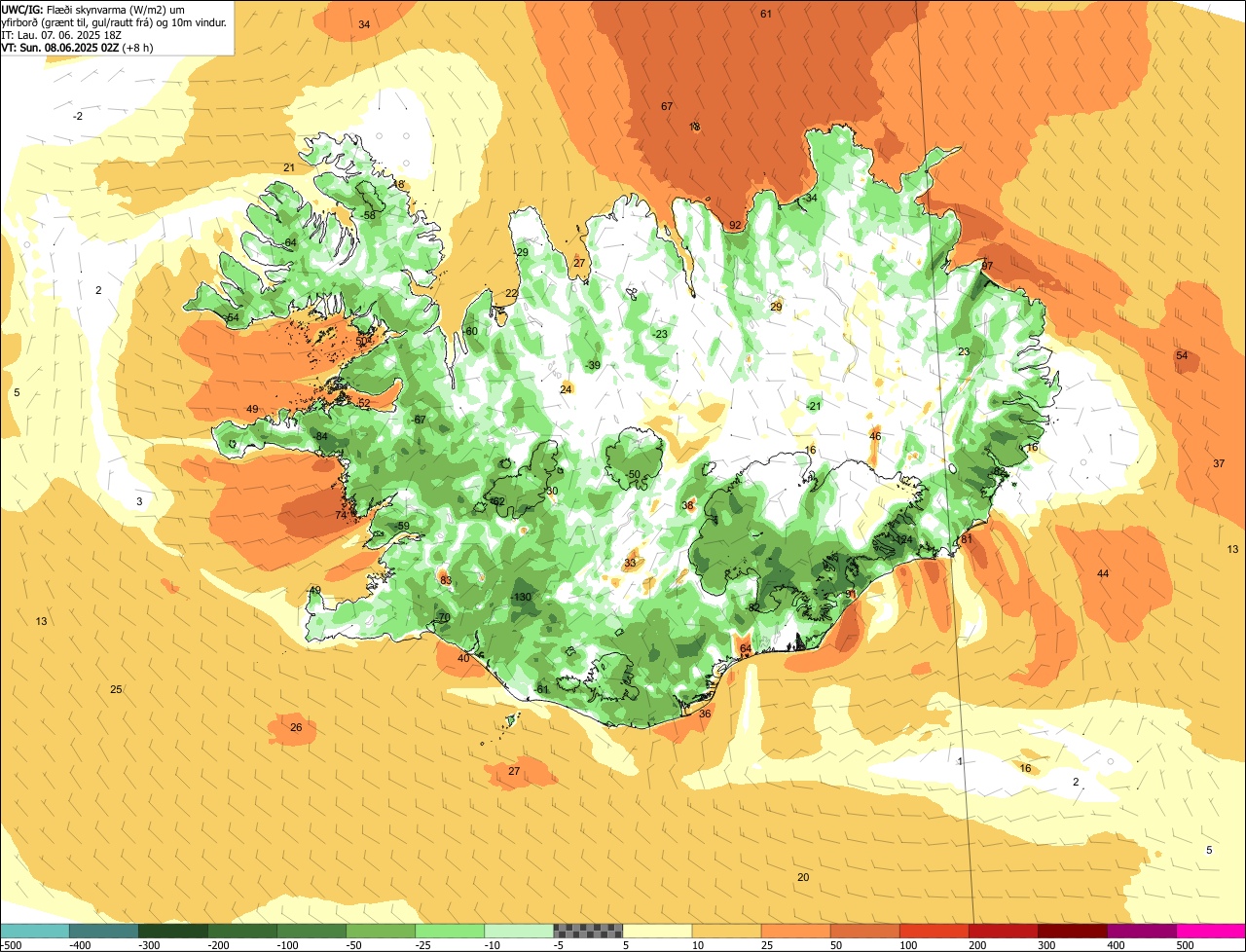Click the legend swatch between 50 and 100
This screenshot has width=1246, height=952.
click(864, 931)
